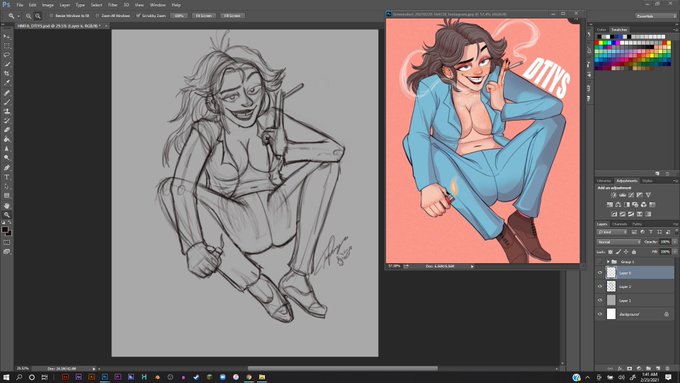
Task: Open the Zoom tool preset picker arrow
Action: (x=18, y=16)
